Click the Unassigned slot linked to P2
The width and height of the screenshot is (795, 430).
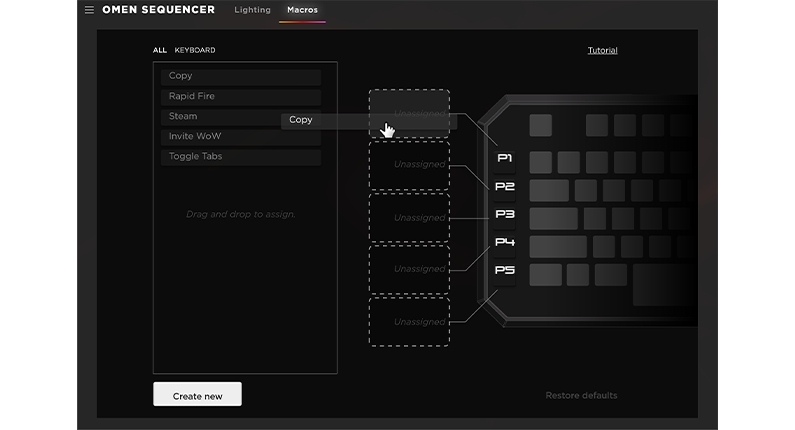[409, 166]
